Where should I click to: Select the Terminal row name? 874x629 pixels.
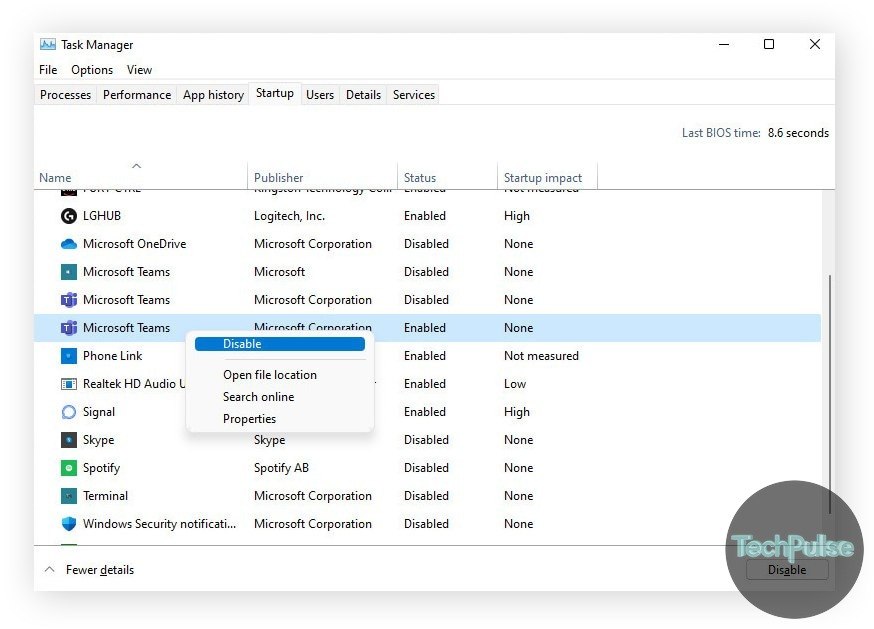tap(105, 496)
